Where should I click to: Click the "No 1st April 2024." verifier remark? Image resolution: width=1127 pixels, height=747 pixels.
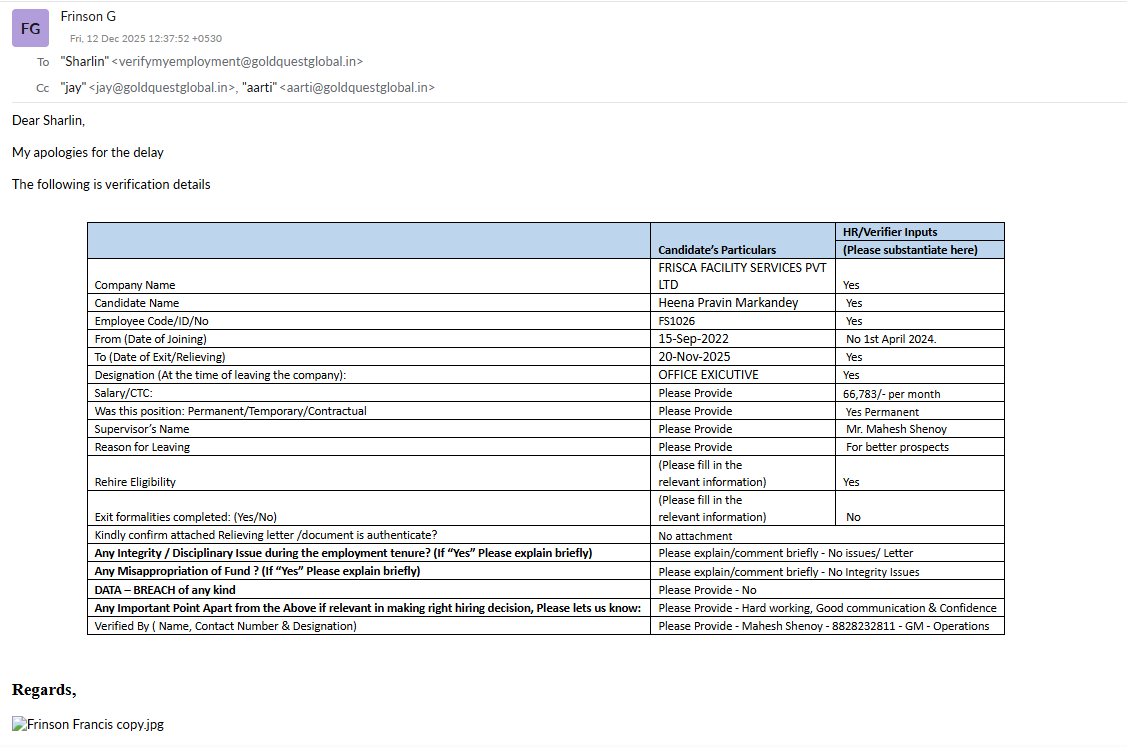pos(891,339)
